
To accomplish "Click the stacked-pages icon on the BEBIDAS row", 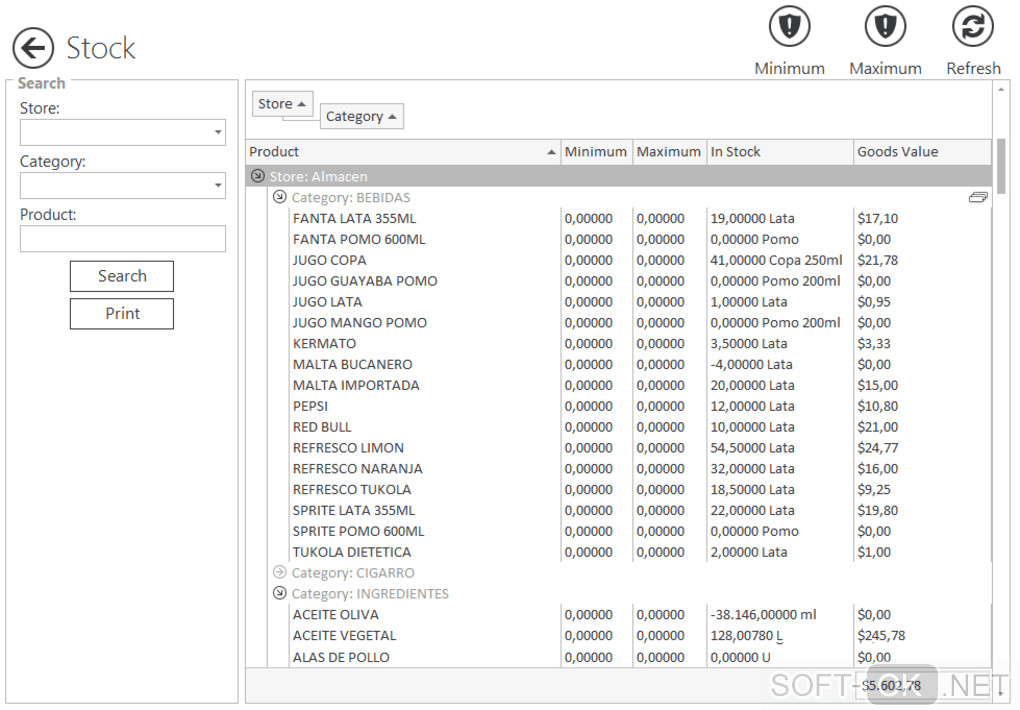I will 978,197.
